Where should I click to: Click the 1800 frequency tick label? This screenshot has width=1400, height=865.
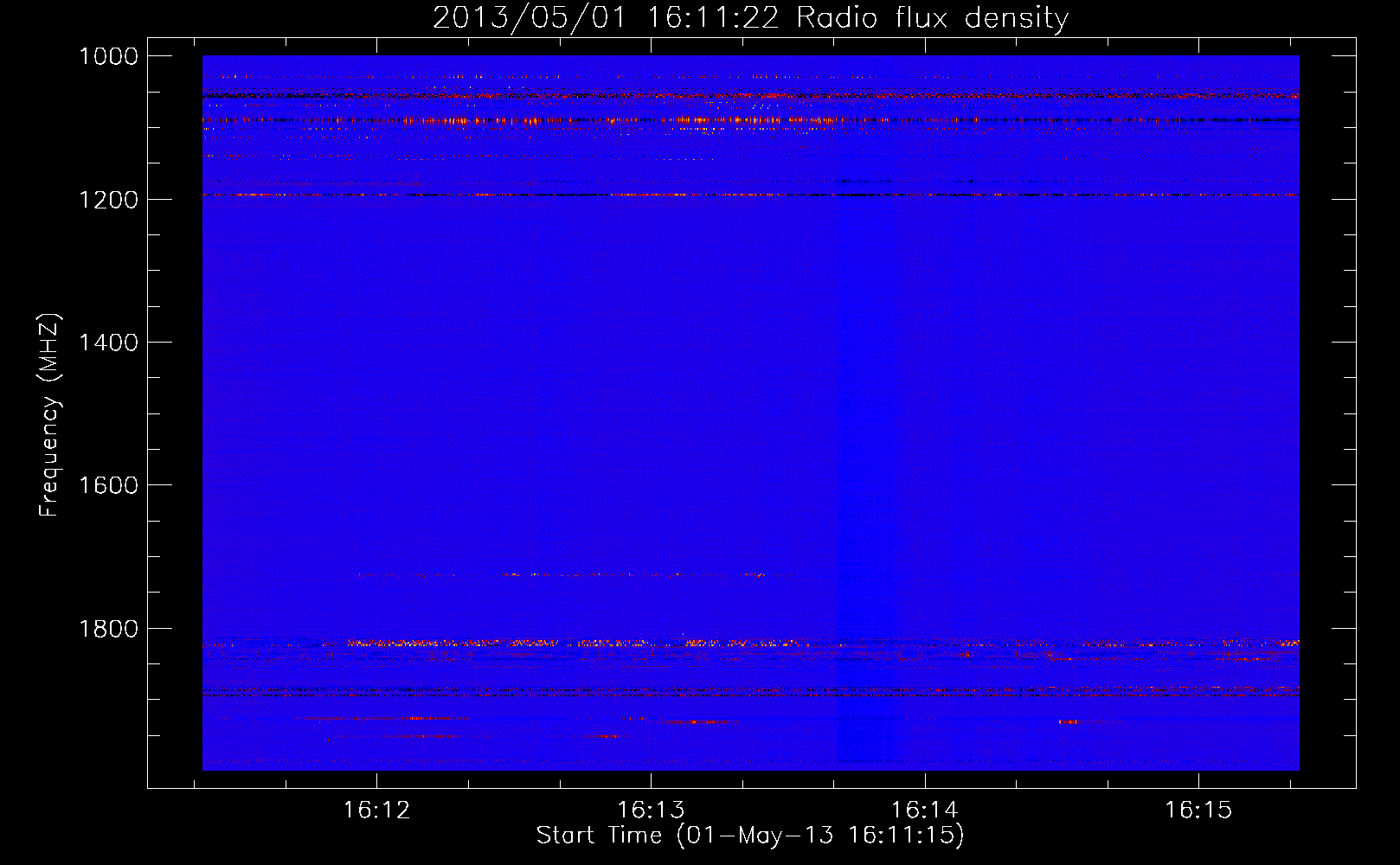108,629
